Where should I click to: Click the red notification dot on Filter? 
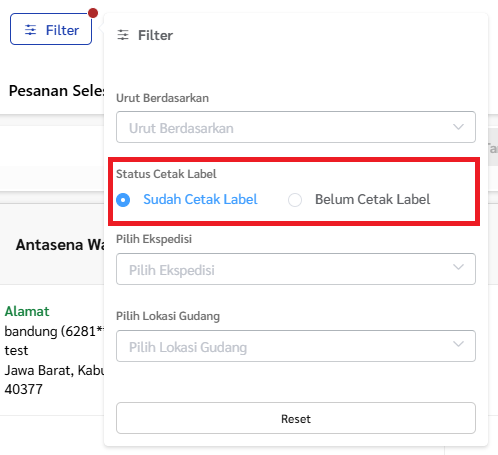click(x=93, y=13)
